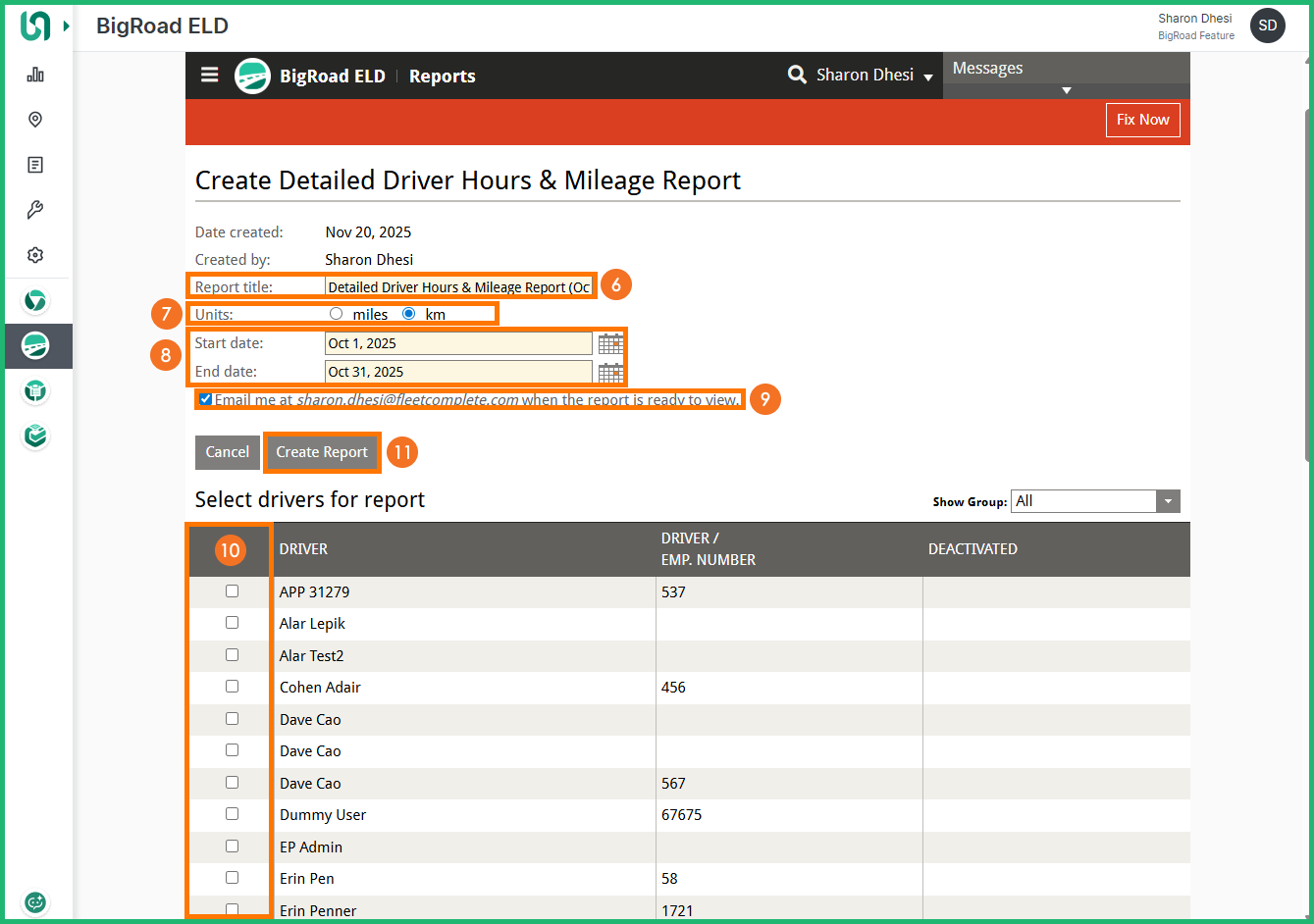Screen dimensions: 1314x924
Task: Click the Create Report button
Action: click(x=322, y=452)
